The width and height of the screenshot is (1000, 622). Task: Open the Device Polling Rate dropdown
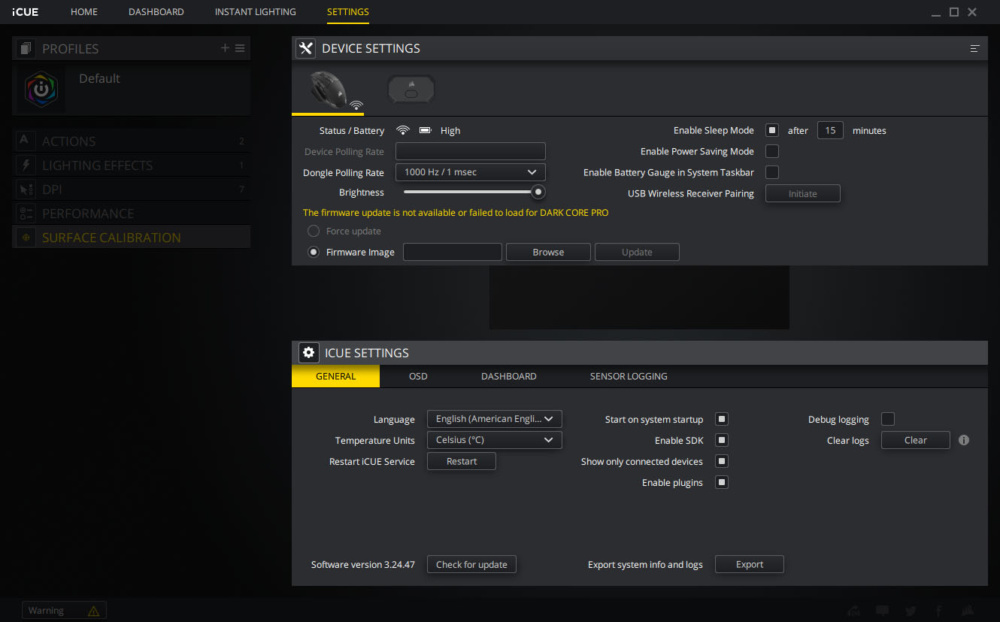point(470,151)
